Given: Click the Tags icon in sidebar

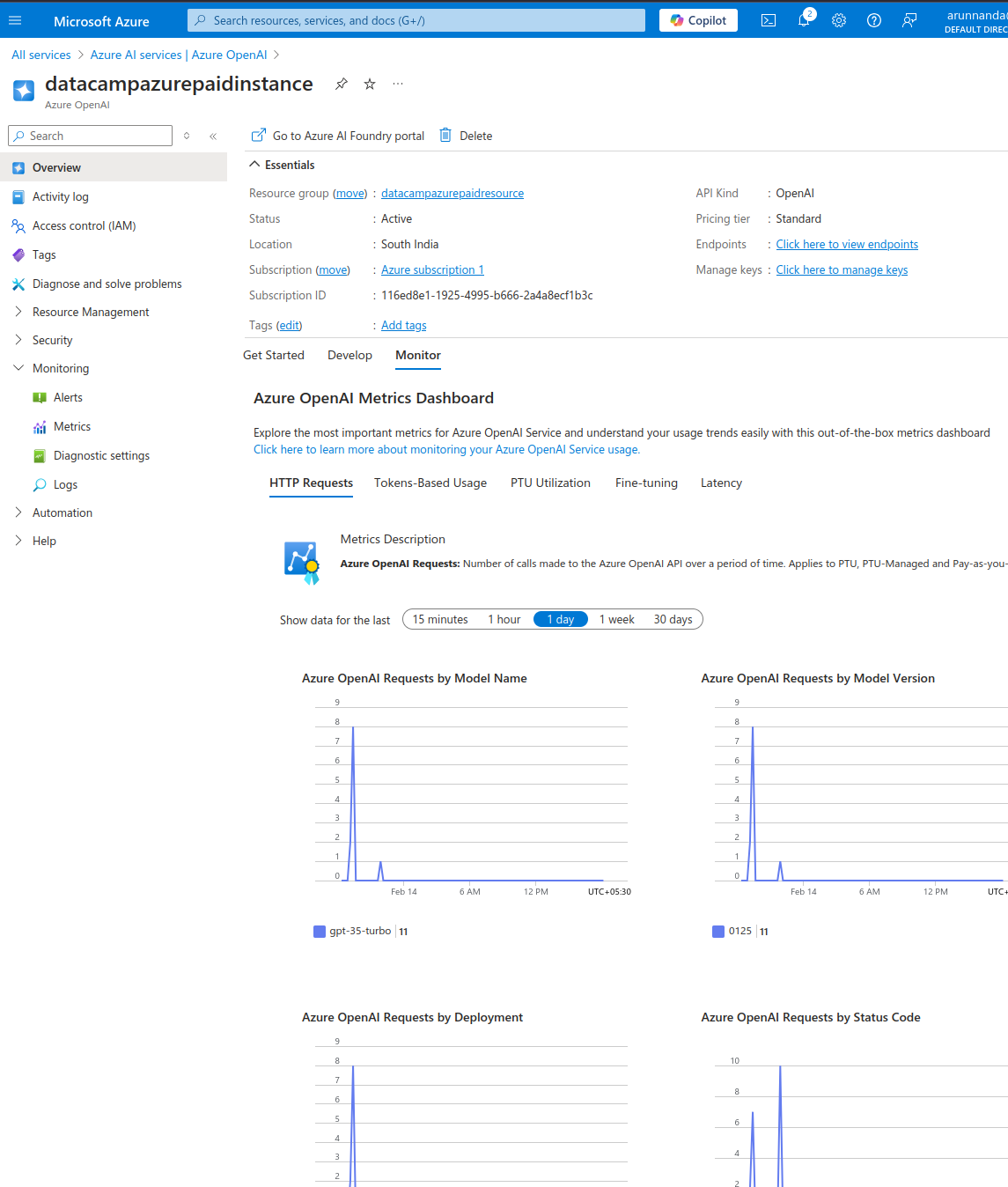Looking at the screenshot, I should pos(18,254).
